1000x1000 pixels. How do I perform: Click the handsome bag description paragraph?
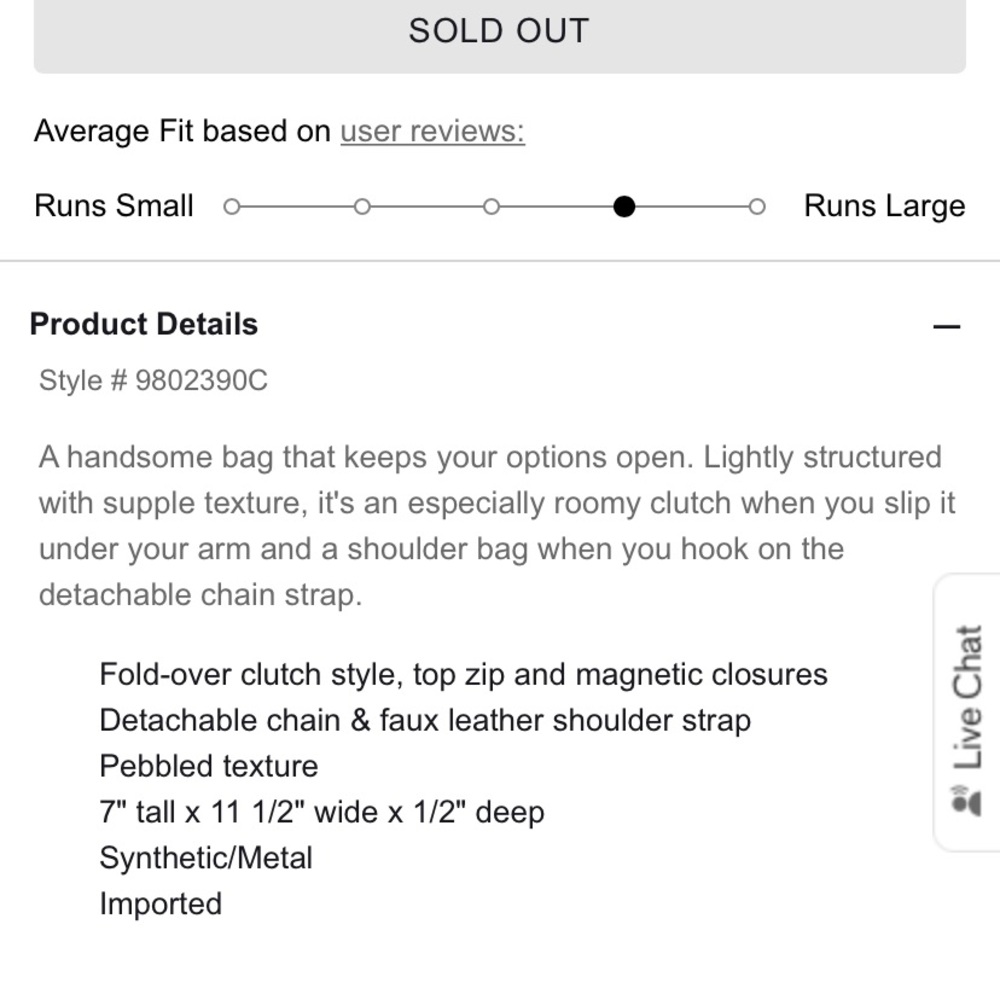[497, 526]
